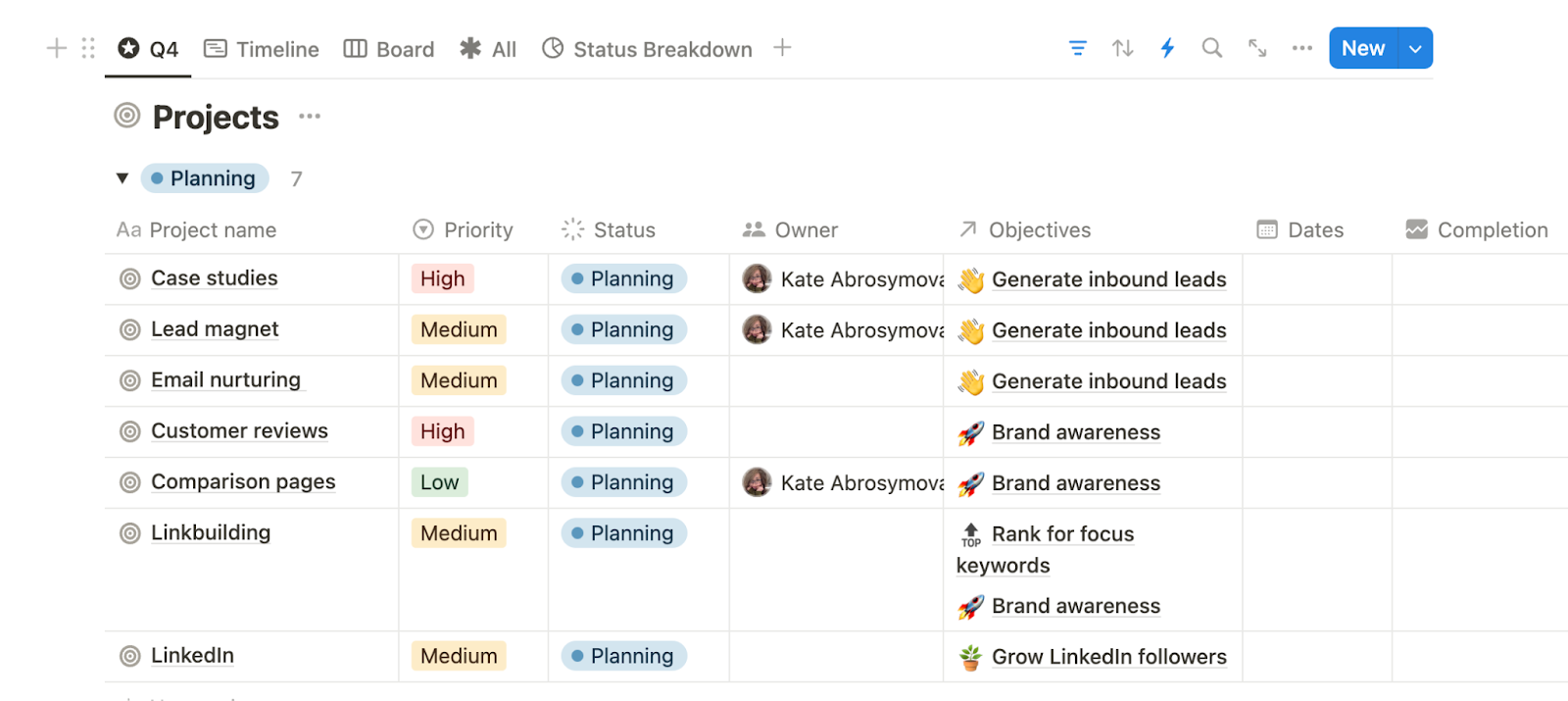Open the sort arrows icon
This screenshot has height=701, width=1568.
pos(1122,48)
